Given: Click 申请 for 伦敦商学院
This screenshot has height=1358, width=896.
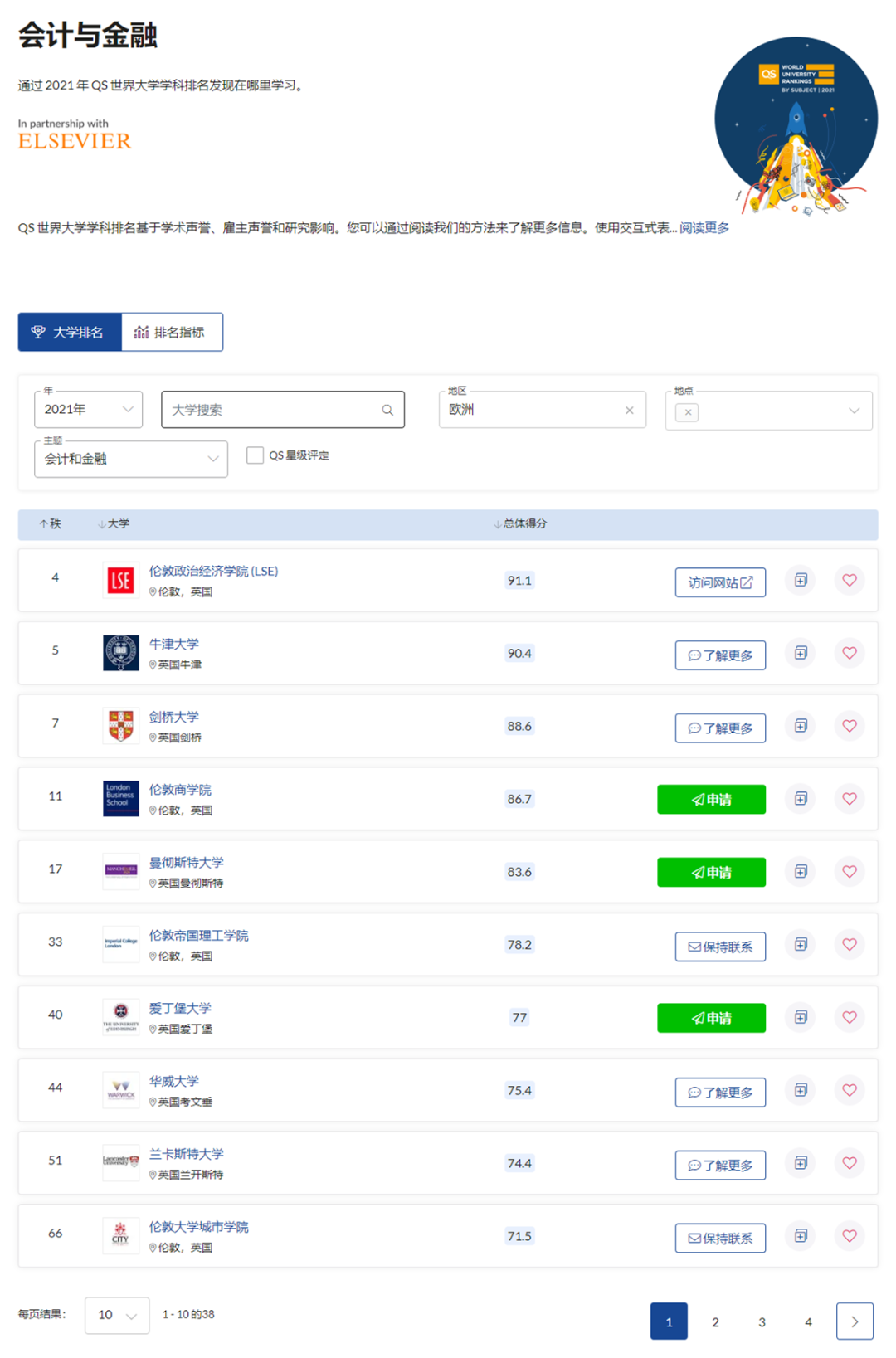Looking at the screenshot, I should coord(711,800).
